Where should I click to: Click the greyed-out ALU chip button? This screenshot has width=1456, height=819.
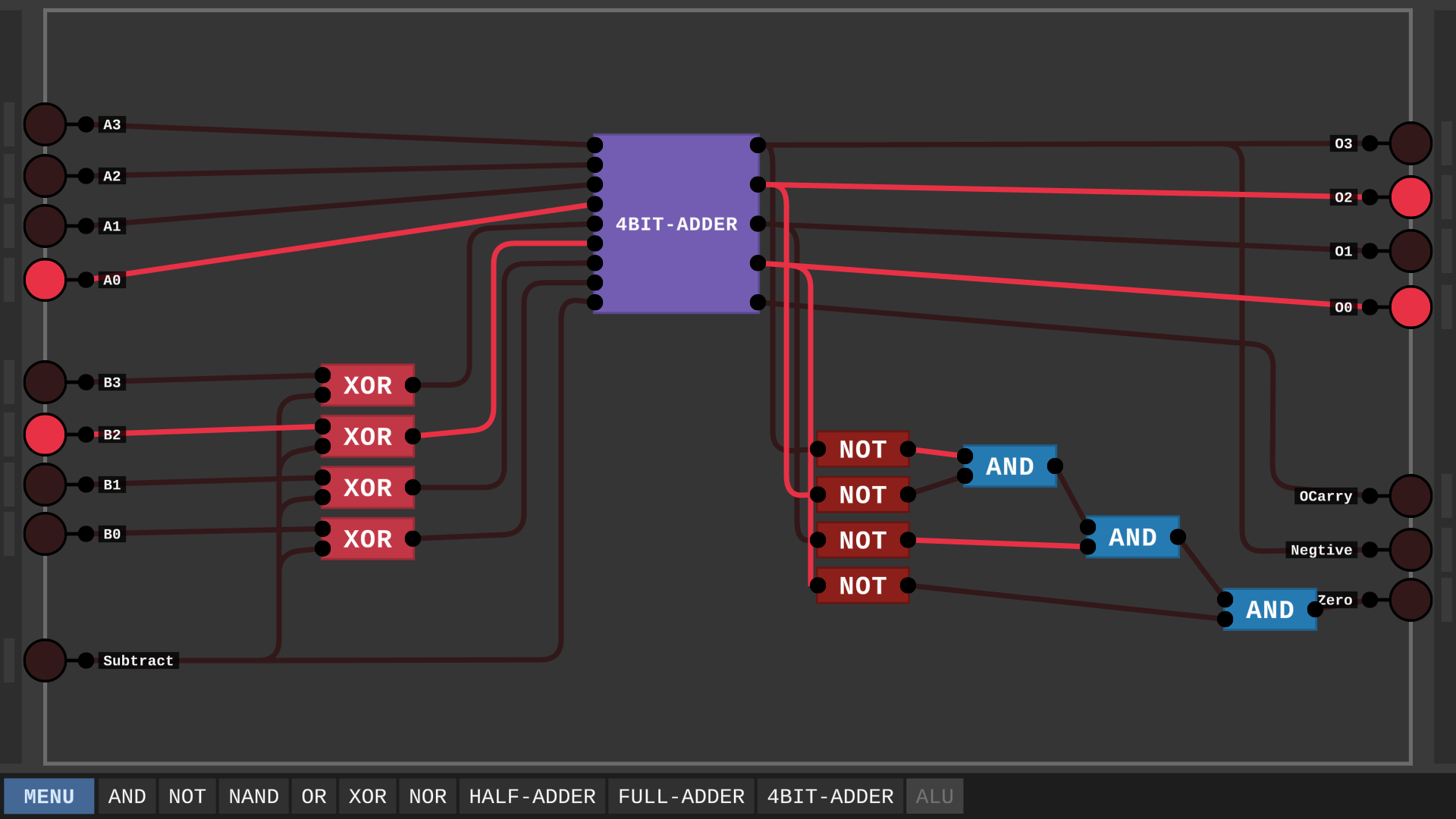(934, 796)
